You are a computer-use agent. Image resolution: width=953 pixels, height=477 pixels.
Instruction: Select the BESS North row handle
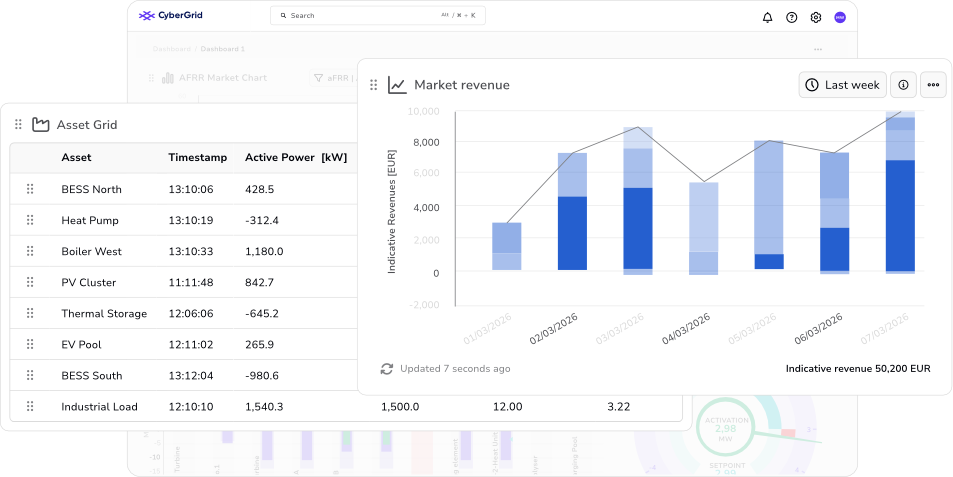(30, 189)
